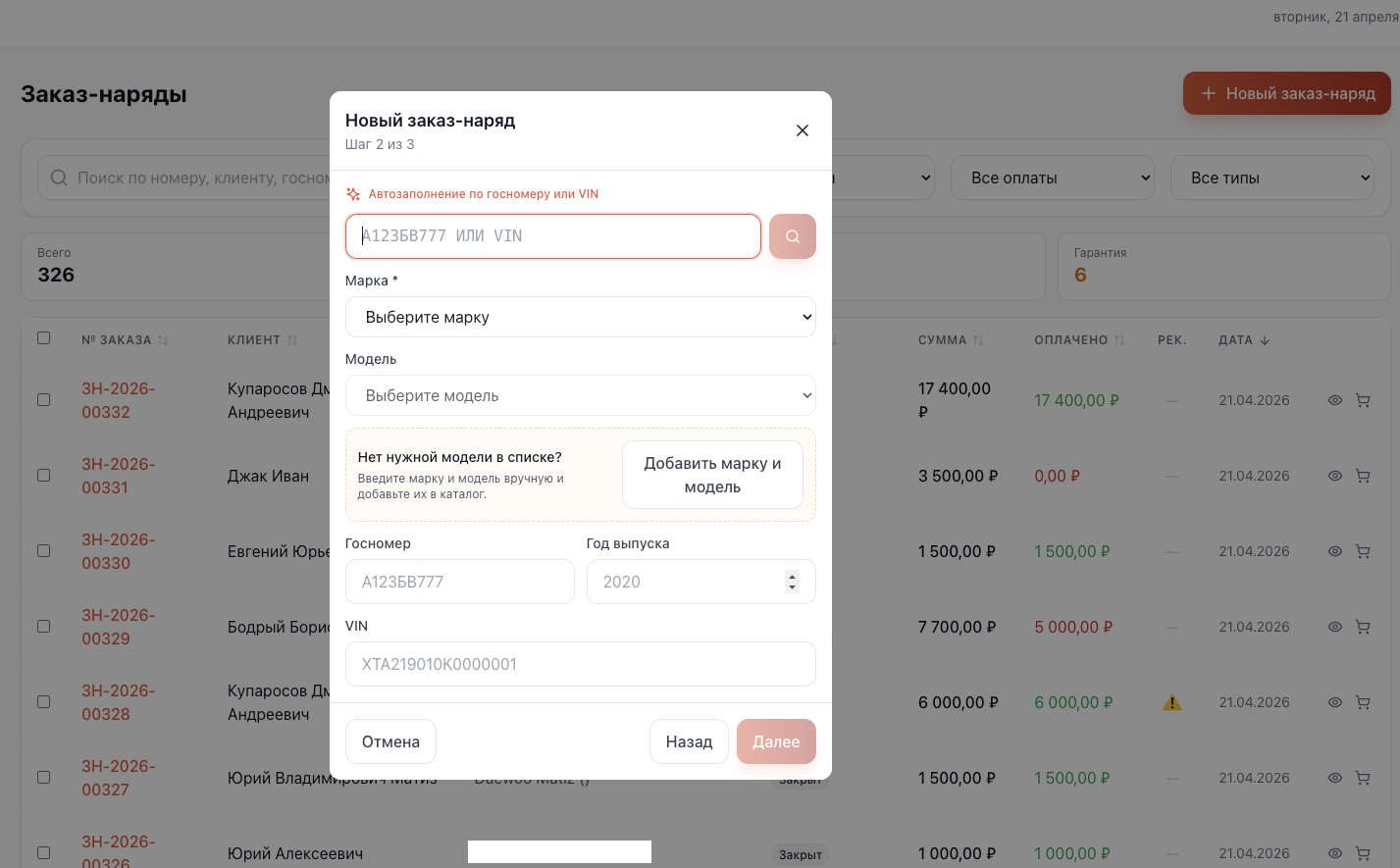Sort by date using the arrow icon
The width and height of the screenshot is (1400, 868).
[x=1265, y=340]
